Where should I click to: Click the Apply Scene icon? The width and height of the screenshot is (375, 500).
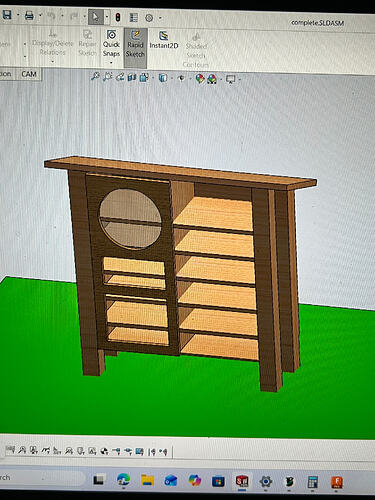(212, 79)
